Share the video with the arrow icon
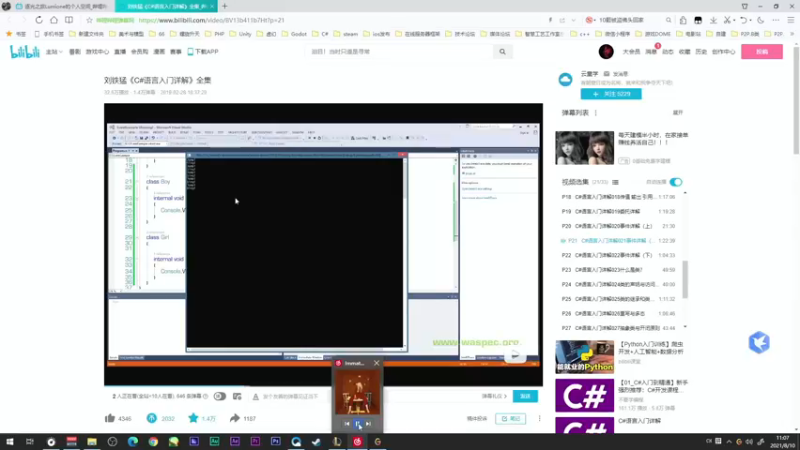Screen dimensions: 800x450 tap(234, 418)
